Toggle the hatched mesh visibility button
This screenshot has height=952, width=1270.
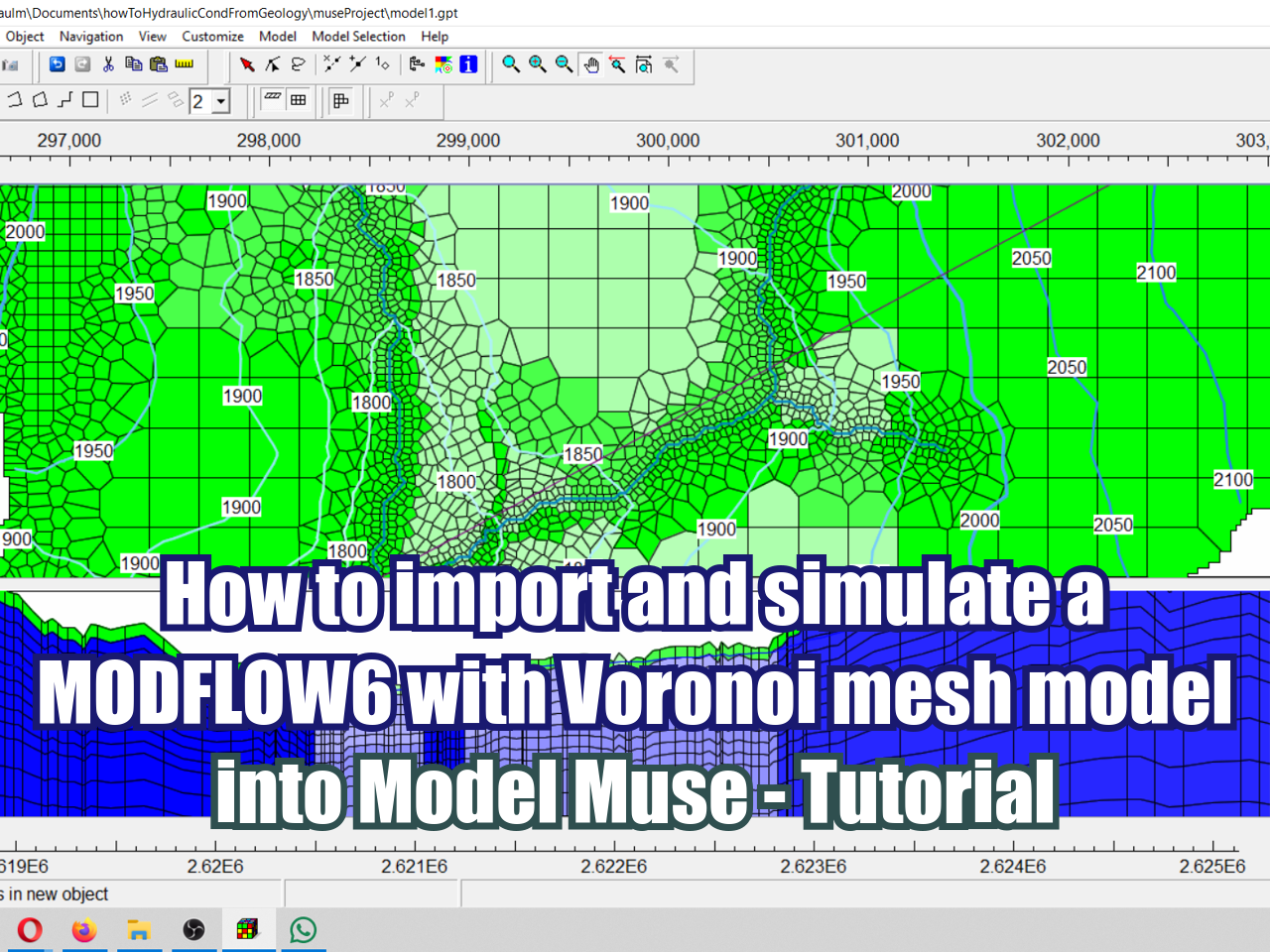(272, 100)
